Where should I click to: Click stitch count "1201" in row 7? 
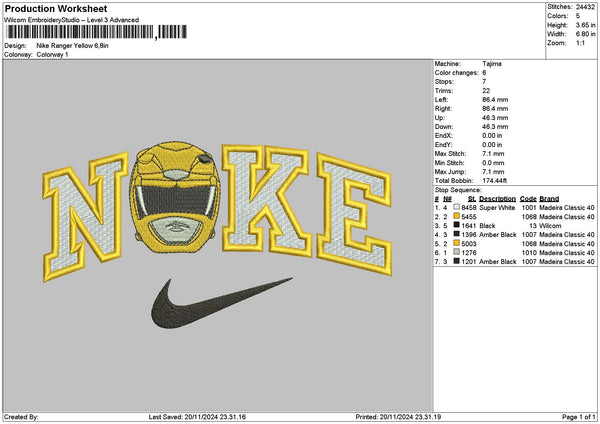[x=469, y=262]
